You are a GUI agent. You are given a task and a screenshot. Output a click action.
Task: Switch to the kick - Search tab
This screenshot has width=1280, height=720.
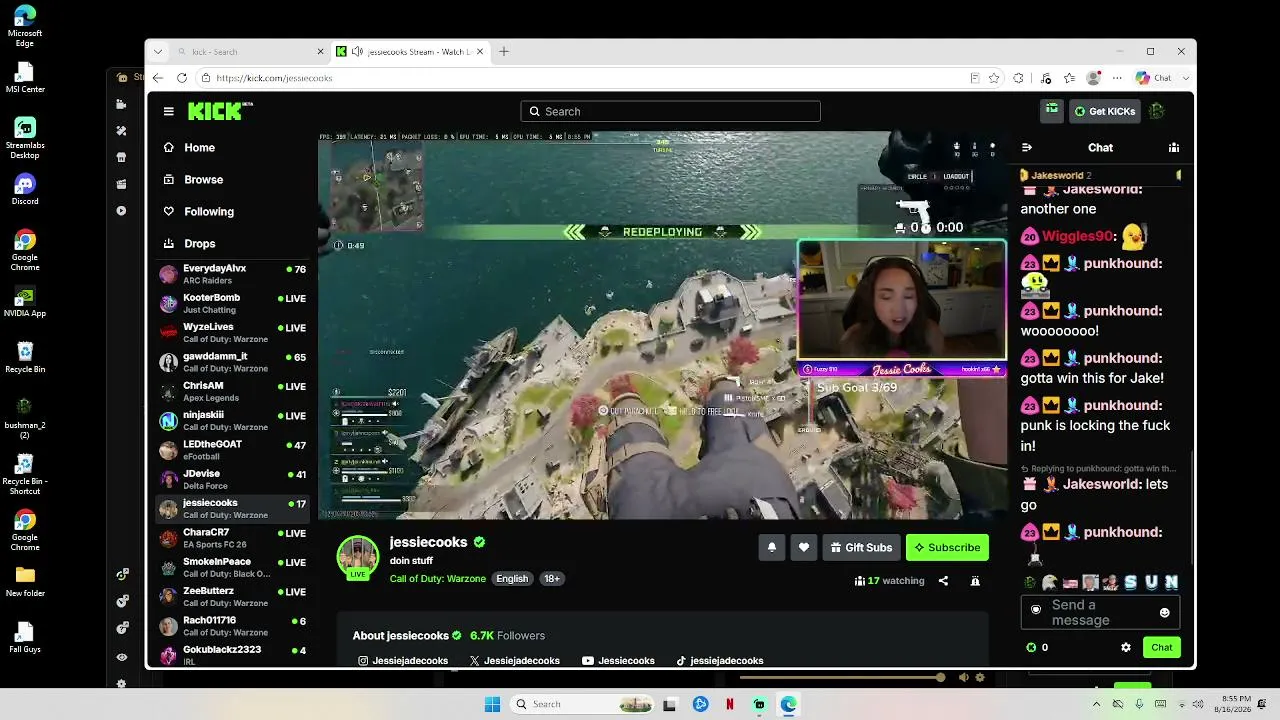click(249, 52)
